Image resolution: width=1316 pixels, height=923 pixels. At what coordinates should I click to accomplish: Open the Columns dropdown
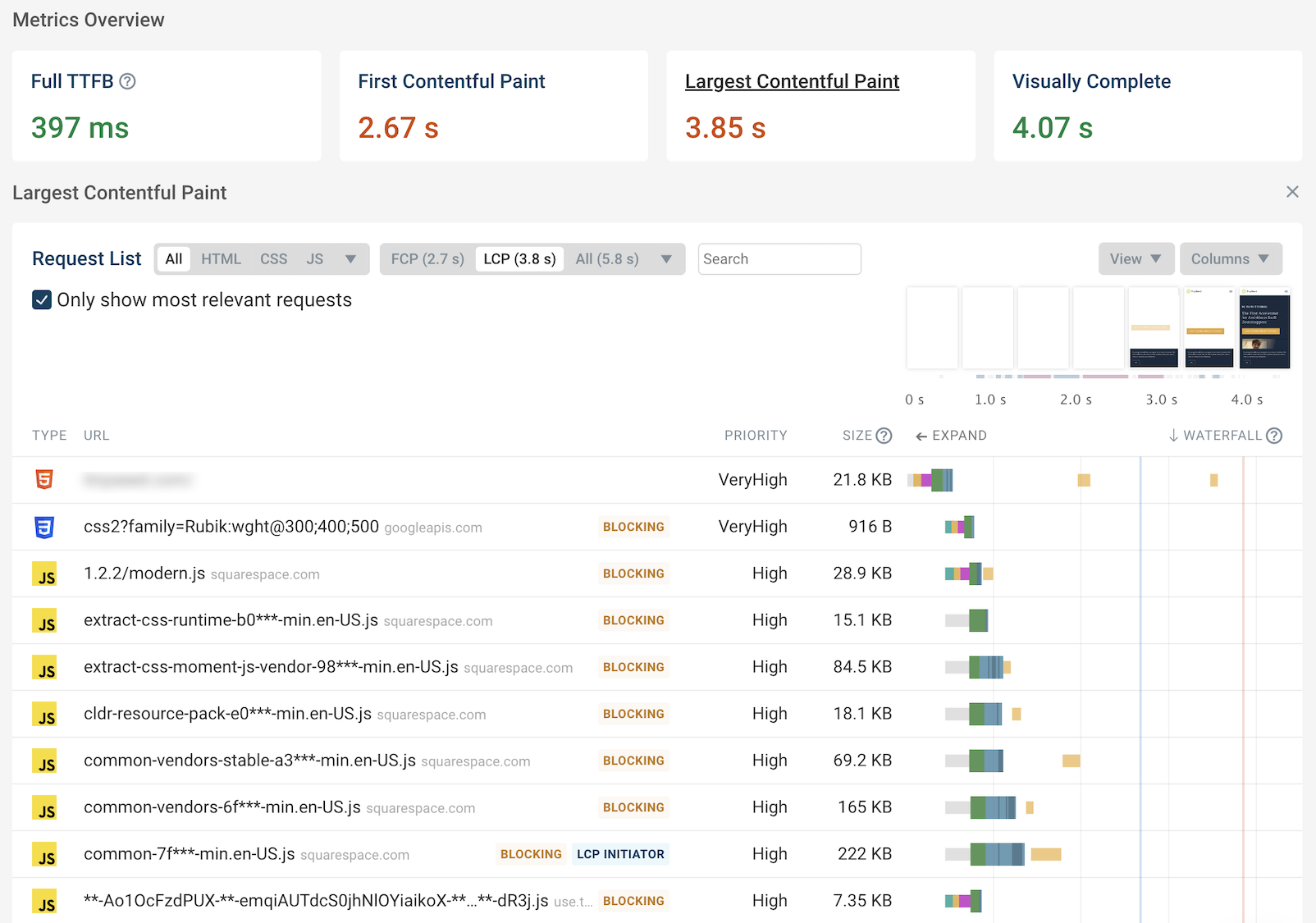[x=1230, y=258]
